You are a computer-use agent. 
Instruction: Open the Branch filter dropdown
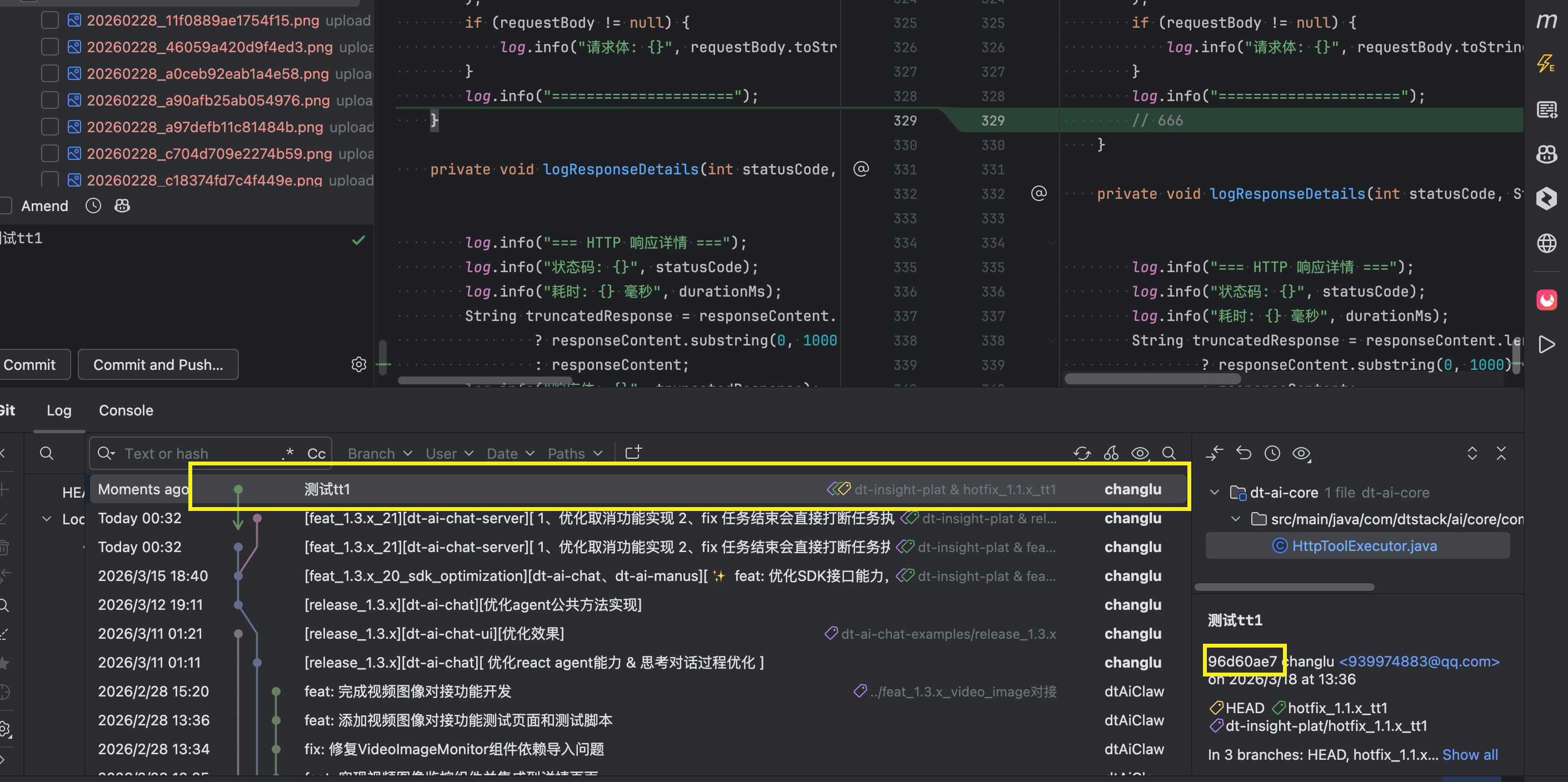[380, 453]
